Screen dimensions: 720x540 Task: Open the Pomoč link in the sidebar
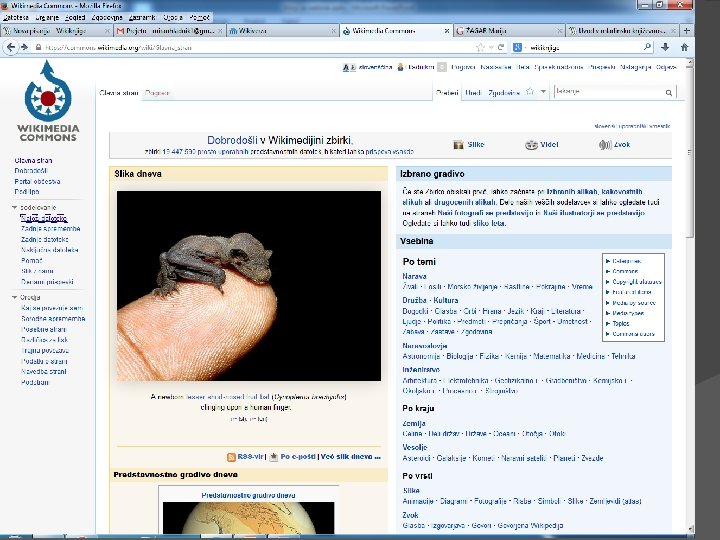tap(32, 260)
